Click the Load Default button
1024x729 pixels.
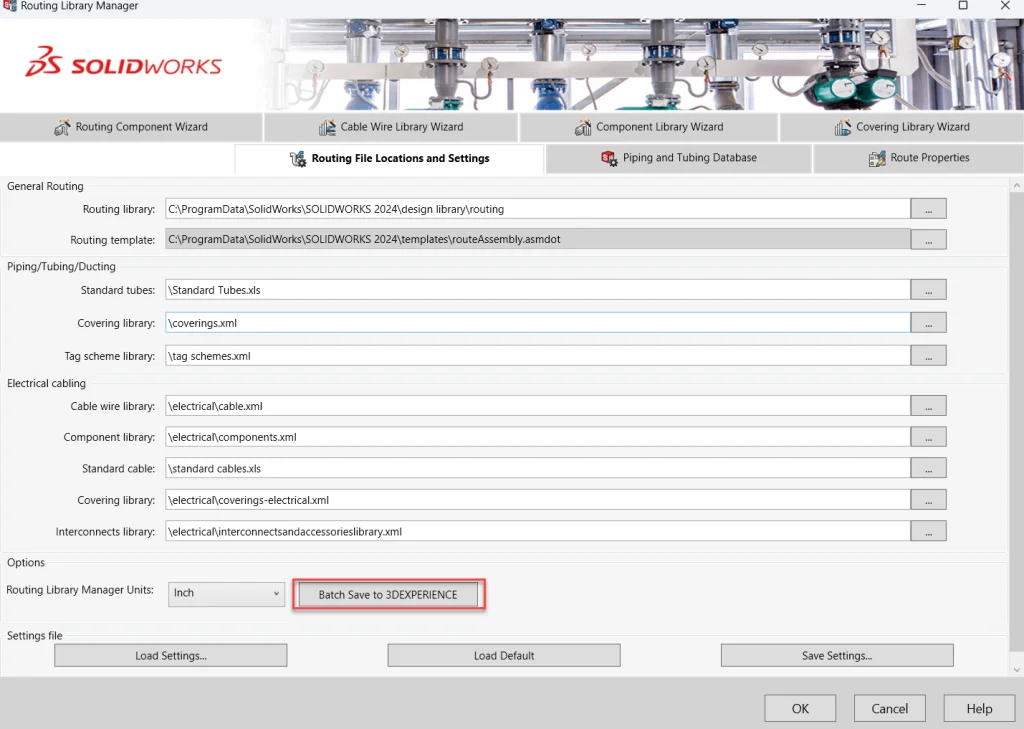(504, 655)
